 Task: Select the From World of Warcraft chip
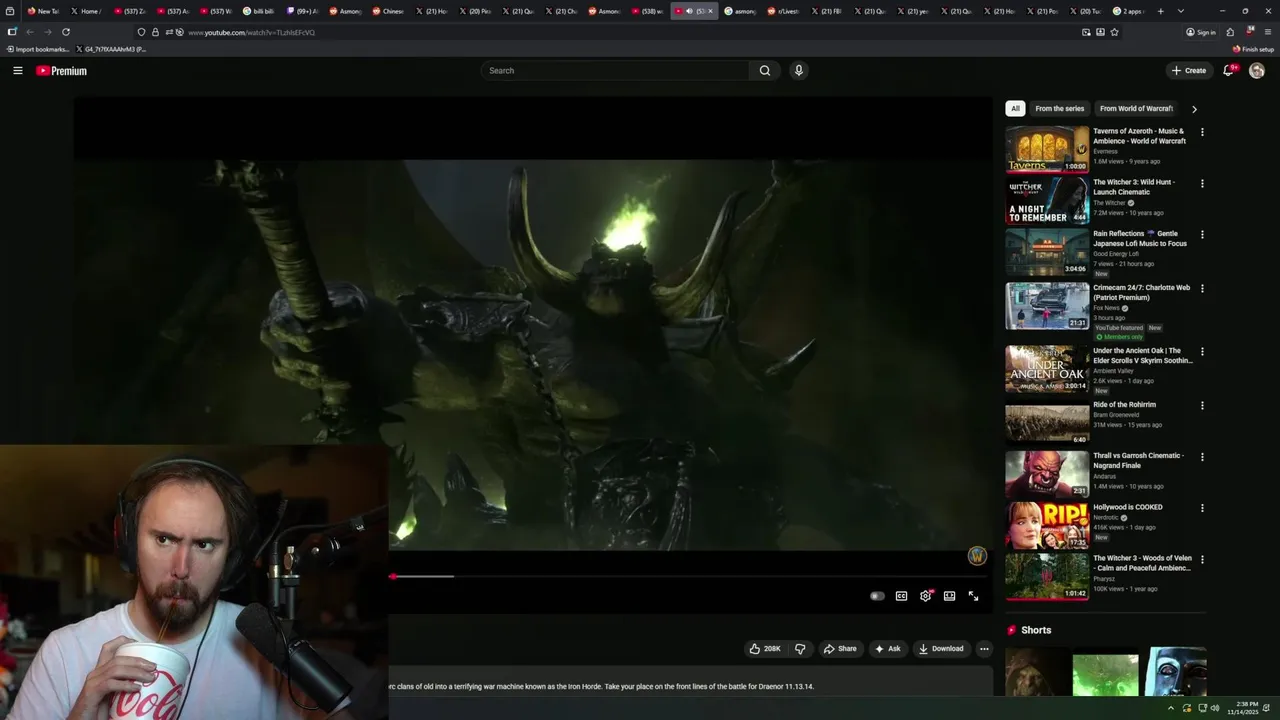coord(1136,108)
